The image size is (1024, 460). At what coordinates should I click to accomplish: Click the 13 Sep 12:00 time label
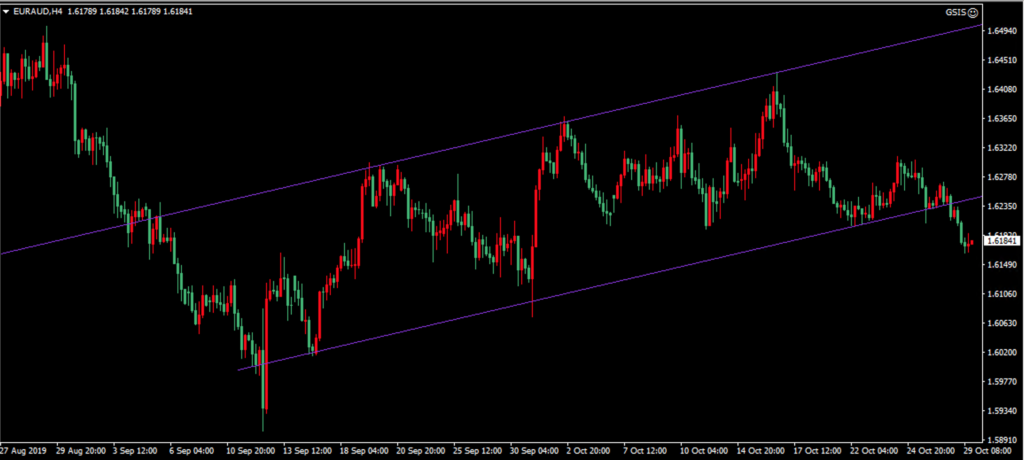[308, 452]
